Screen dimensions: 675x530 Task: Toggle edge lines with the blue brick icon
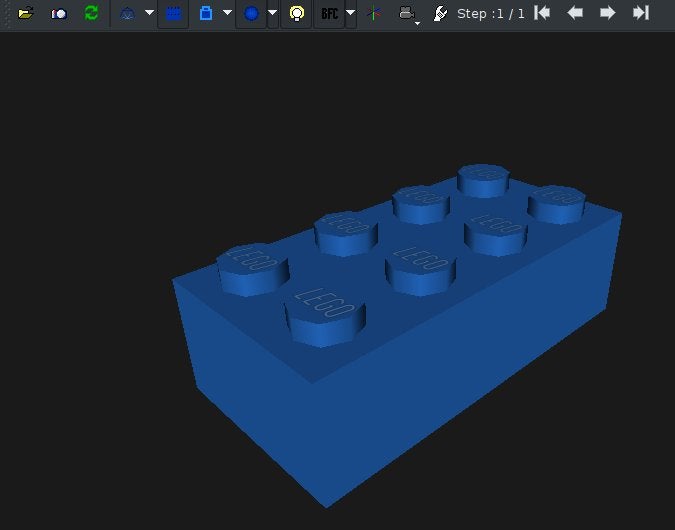206,14
